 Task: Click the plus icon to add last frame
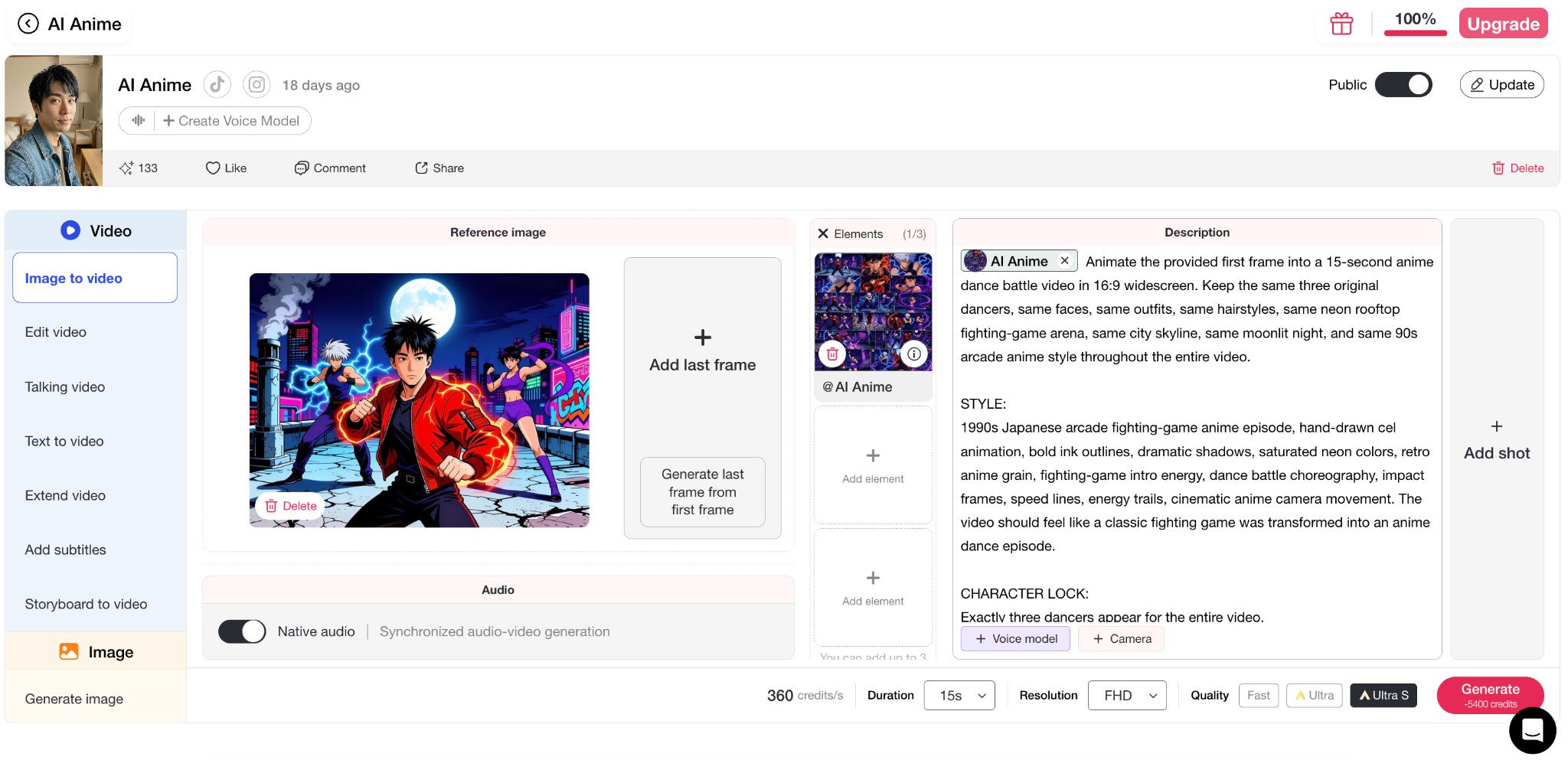pyautogui.click(x=703, y=338)
